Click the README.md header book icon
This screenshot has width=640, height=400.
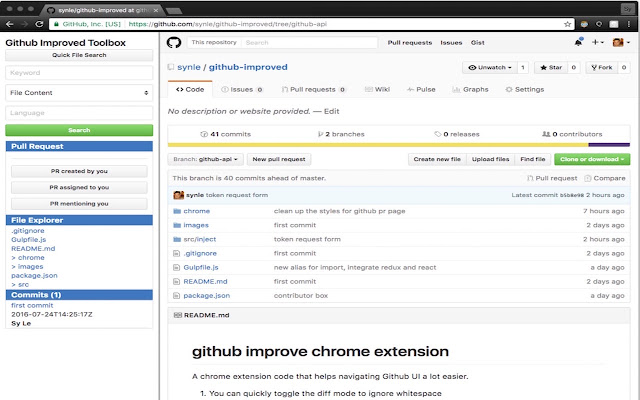click(x=178, y=315)
